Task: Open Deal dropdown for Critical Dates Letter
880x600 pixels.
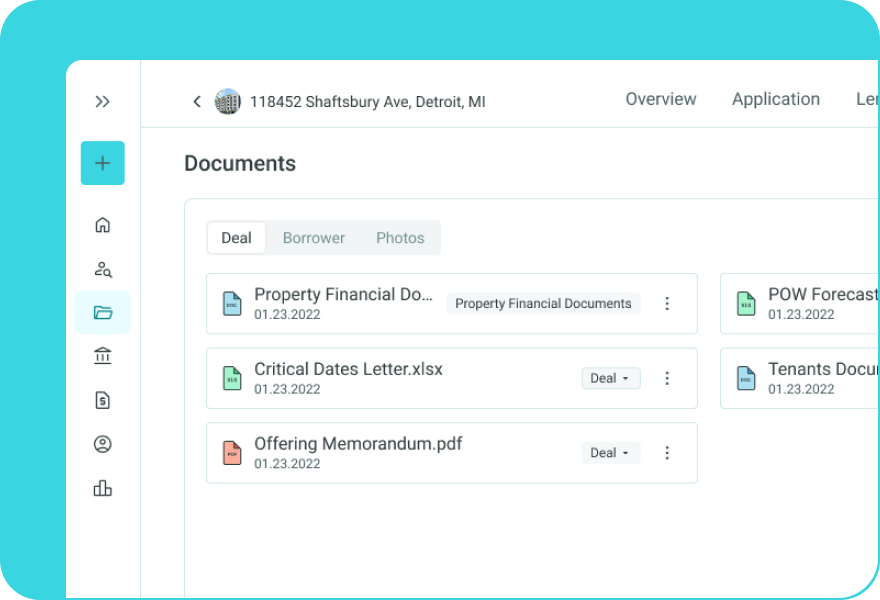Action: click(611, 378)
